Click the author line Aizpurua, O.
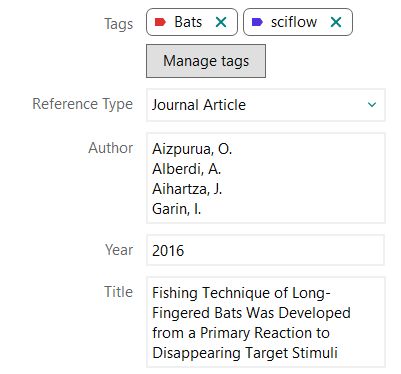401x374 pixels. click(192, 149)
